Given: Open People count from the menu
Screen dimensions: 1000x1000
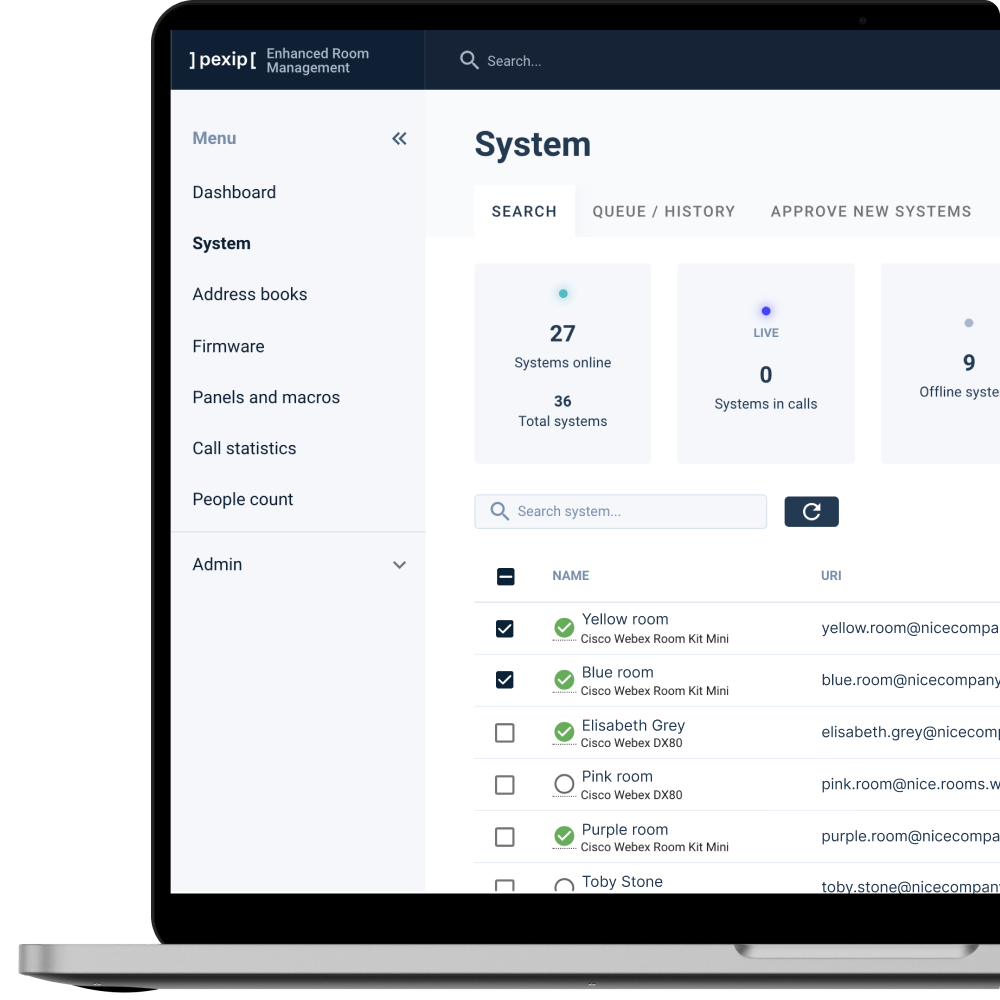Looking at the screenshot, I should tap(243, 499).
